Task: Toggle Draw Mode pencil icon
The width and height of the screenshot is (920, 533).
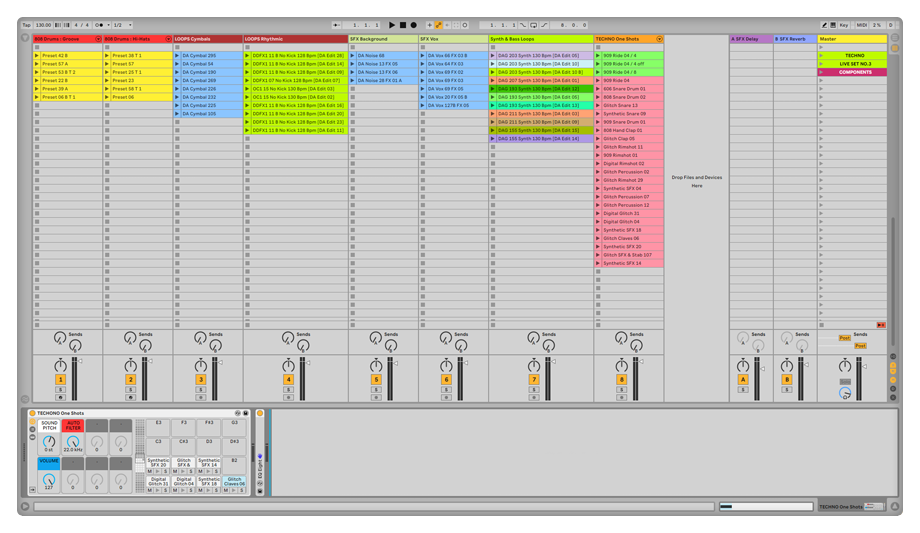Action: tap(824, 25)
